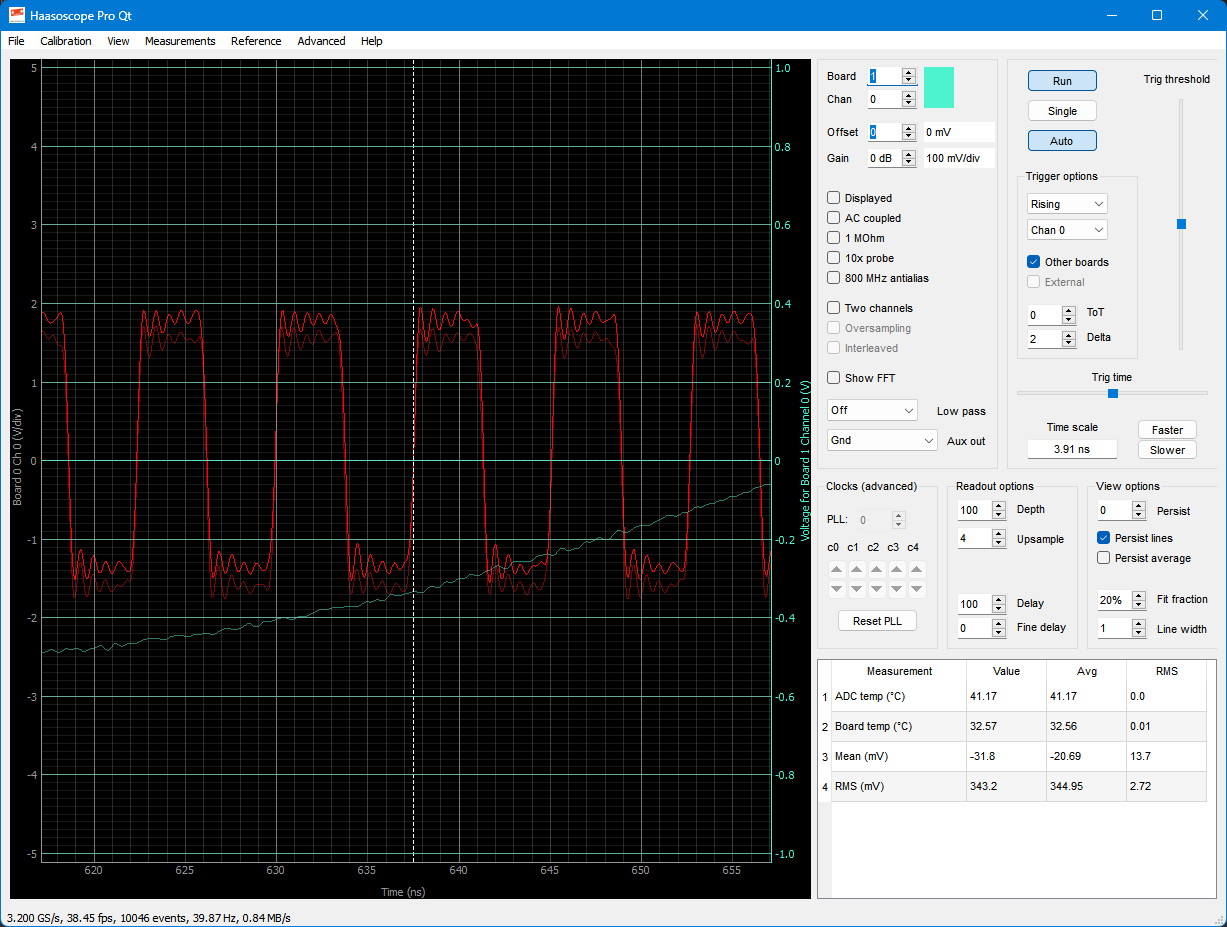
Task: Uncheck the Persist lines option
Action: [1104, 538]
